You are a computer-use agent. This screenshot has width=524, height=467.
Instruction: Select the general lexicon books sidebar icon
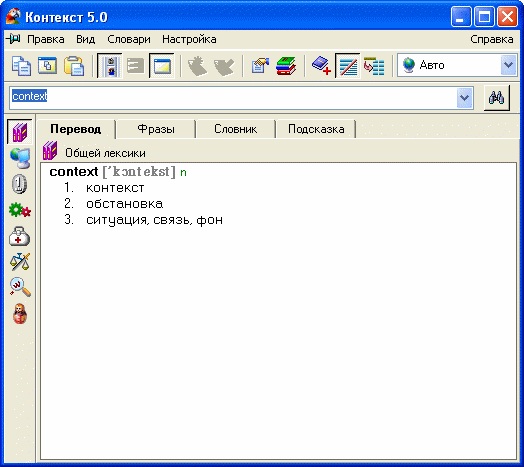[x=20, y=132]
